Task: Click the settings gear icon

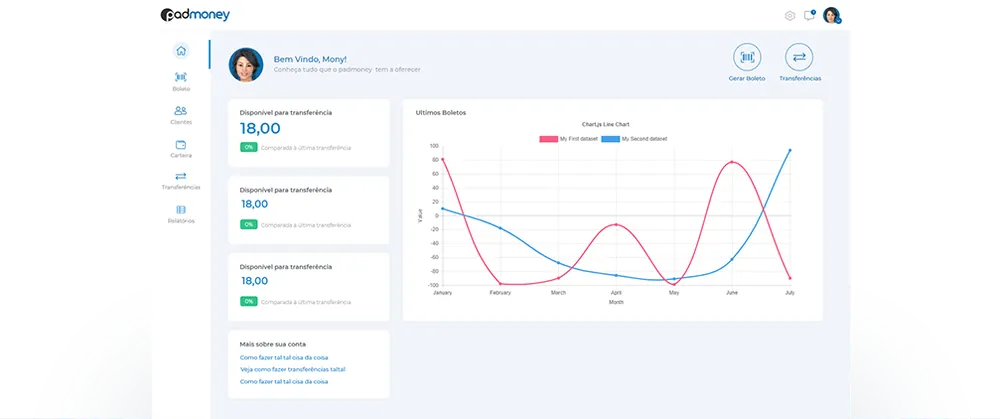Action: point(790,16)
